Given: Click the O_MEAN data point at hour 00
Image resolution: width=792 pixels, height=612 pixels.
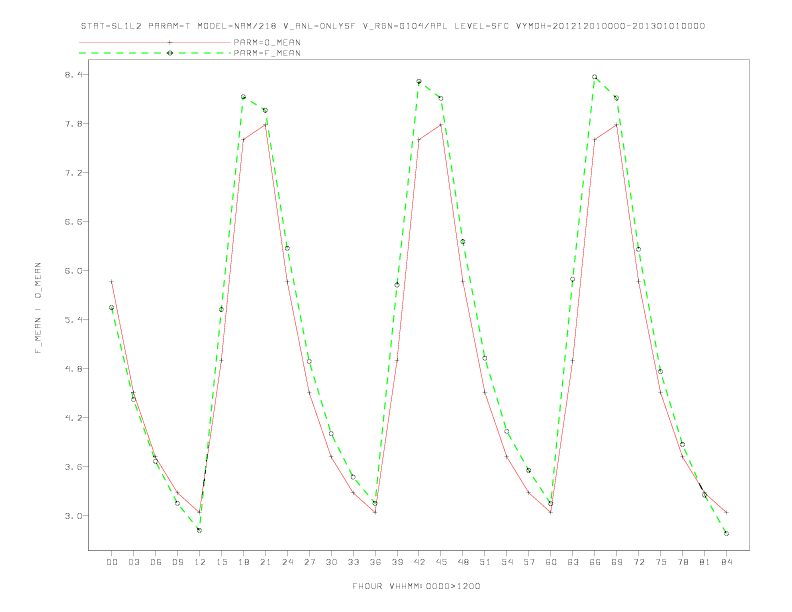Looking at the screenshot, I should [112, 282].
